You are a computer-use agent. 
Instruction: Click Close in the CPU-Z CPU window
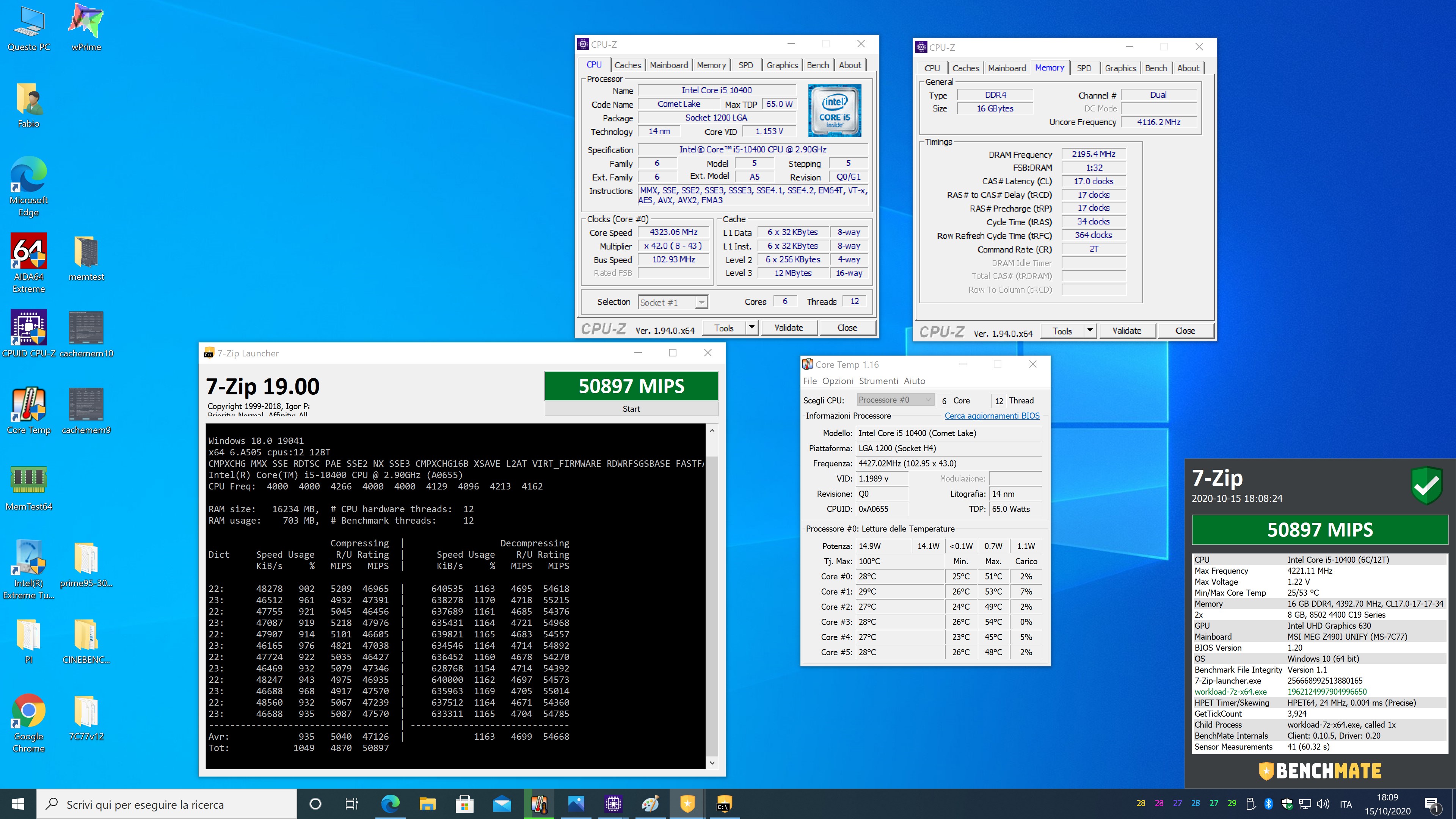(x=847, y=328)
